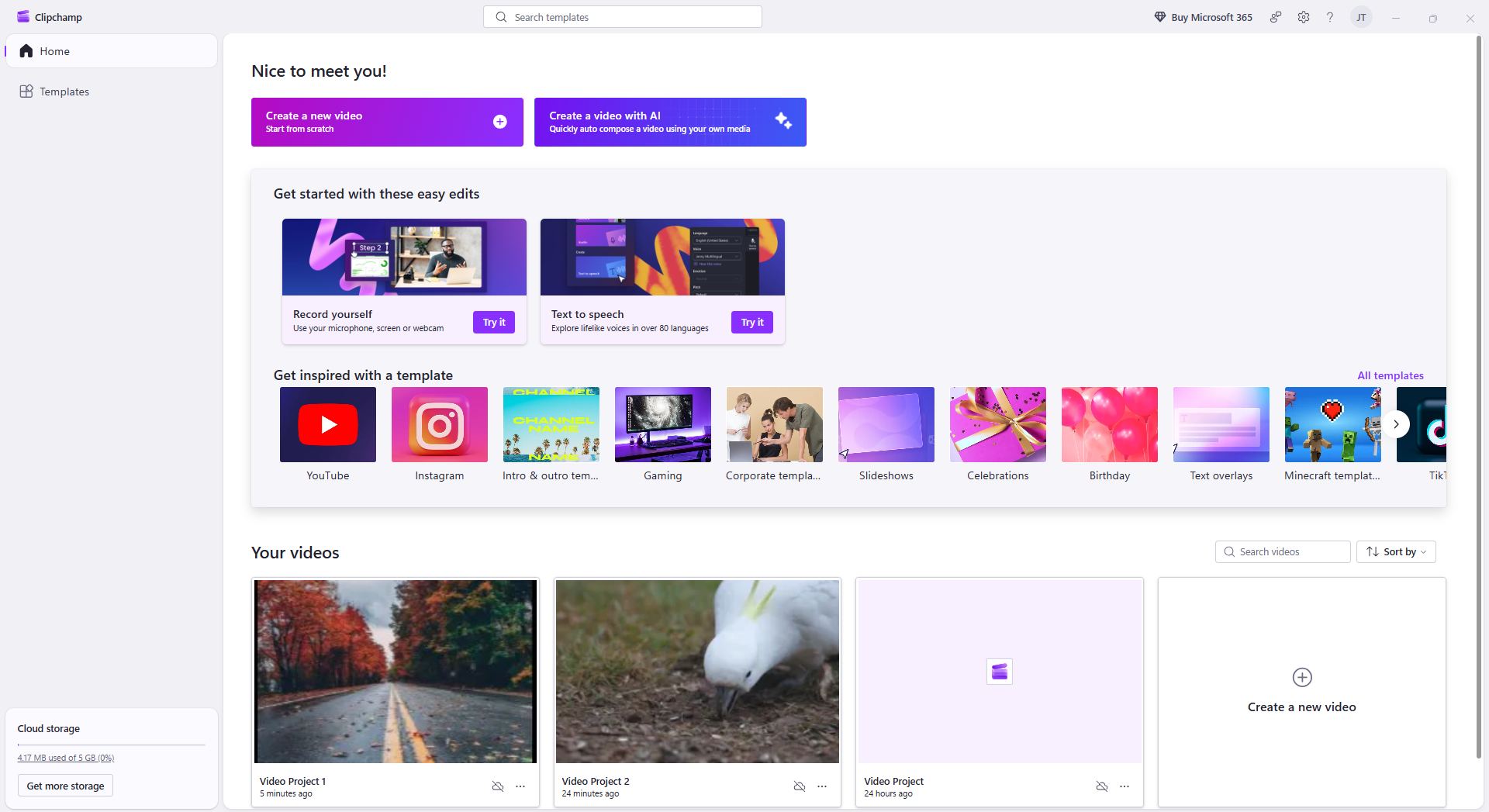This screenshot has width=1489, height=812.
Task: Open the Templates sidebar item
Action: (112, 92)
